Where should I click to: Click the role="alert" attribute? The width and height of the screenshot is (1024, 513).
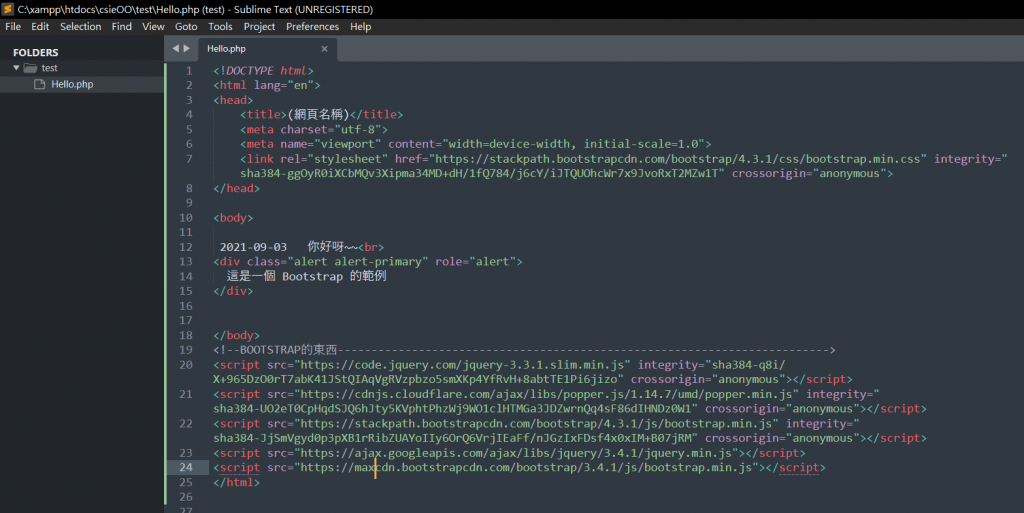point(475,262)
